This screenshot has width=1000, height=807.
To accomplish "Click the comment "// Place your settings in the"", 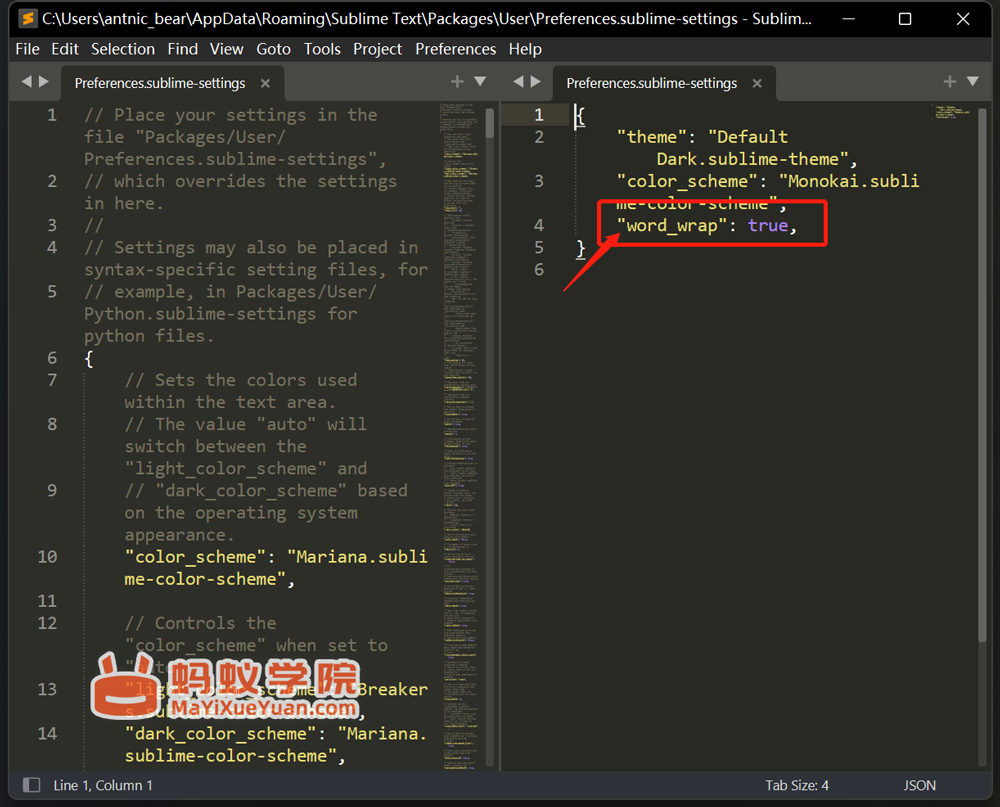I will (231, 115).
